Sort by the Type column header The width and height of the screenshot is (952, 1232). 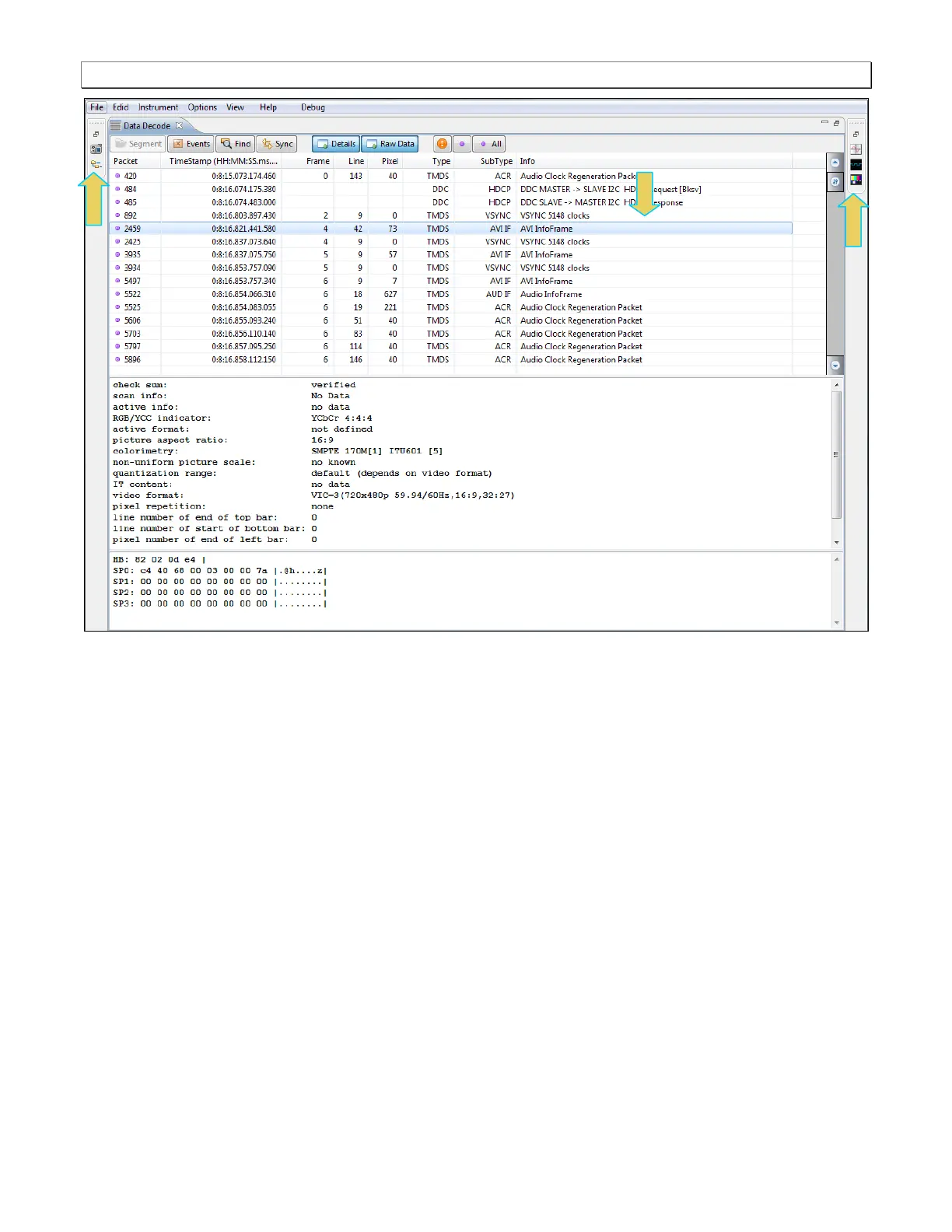pos(429,161)
